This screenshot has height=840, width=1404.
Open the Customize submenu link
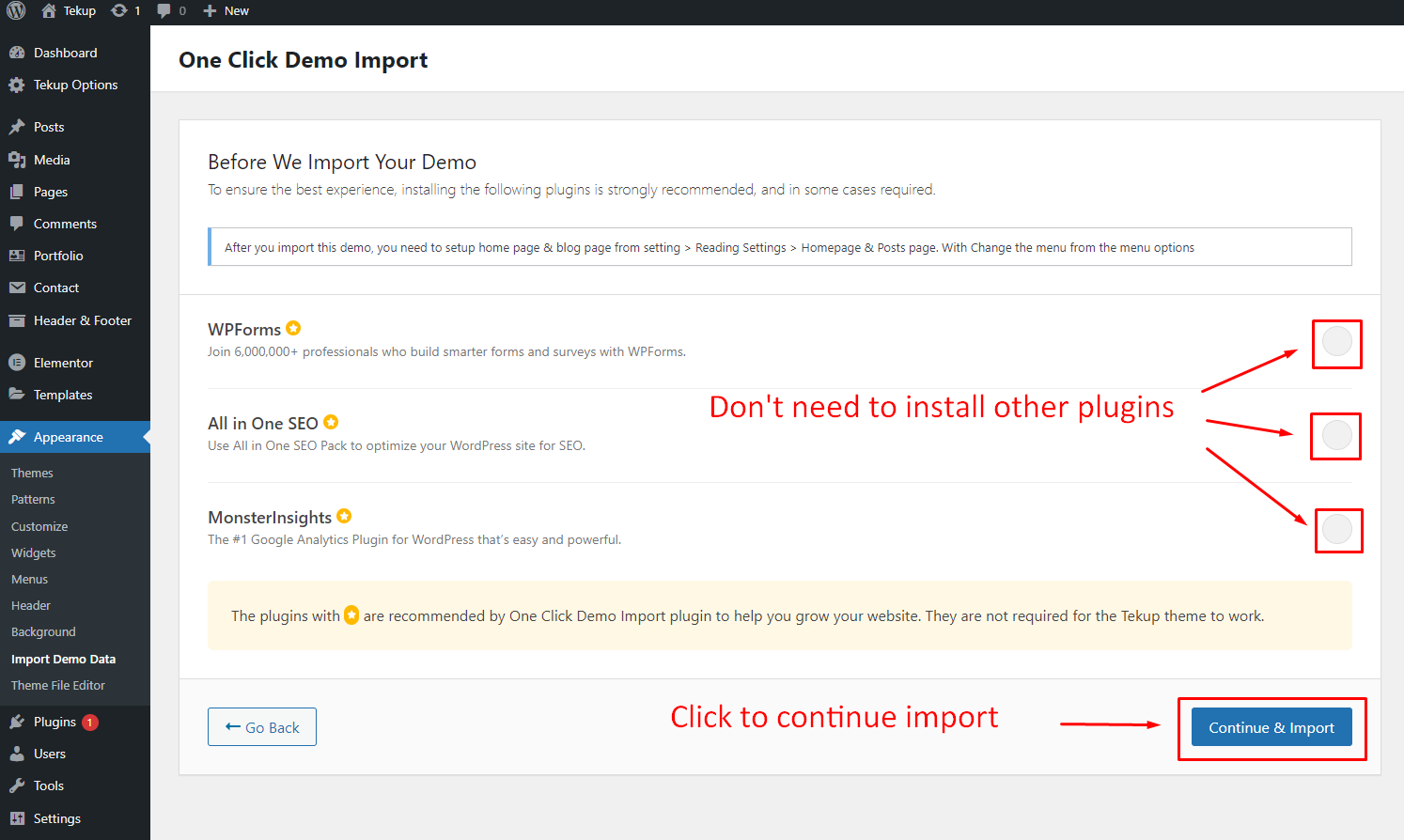(x=39, y=526)
